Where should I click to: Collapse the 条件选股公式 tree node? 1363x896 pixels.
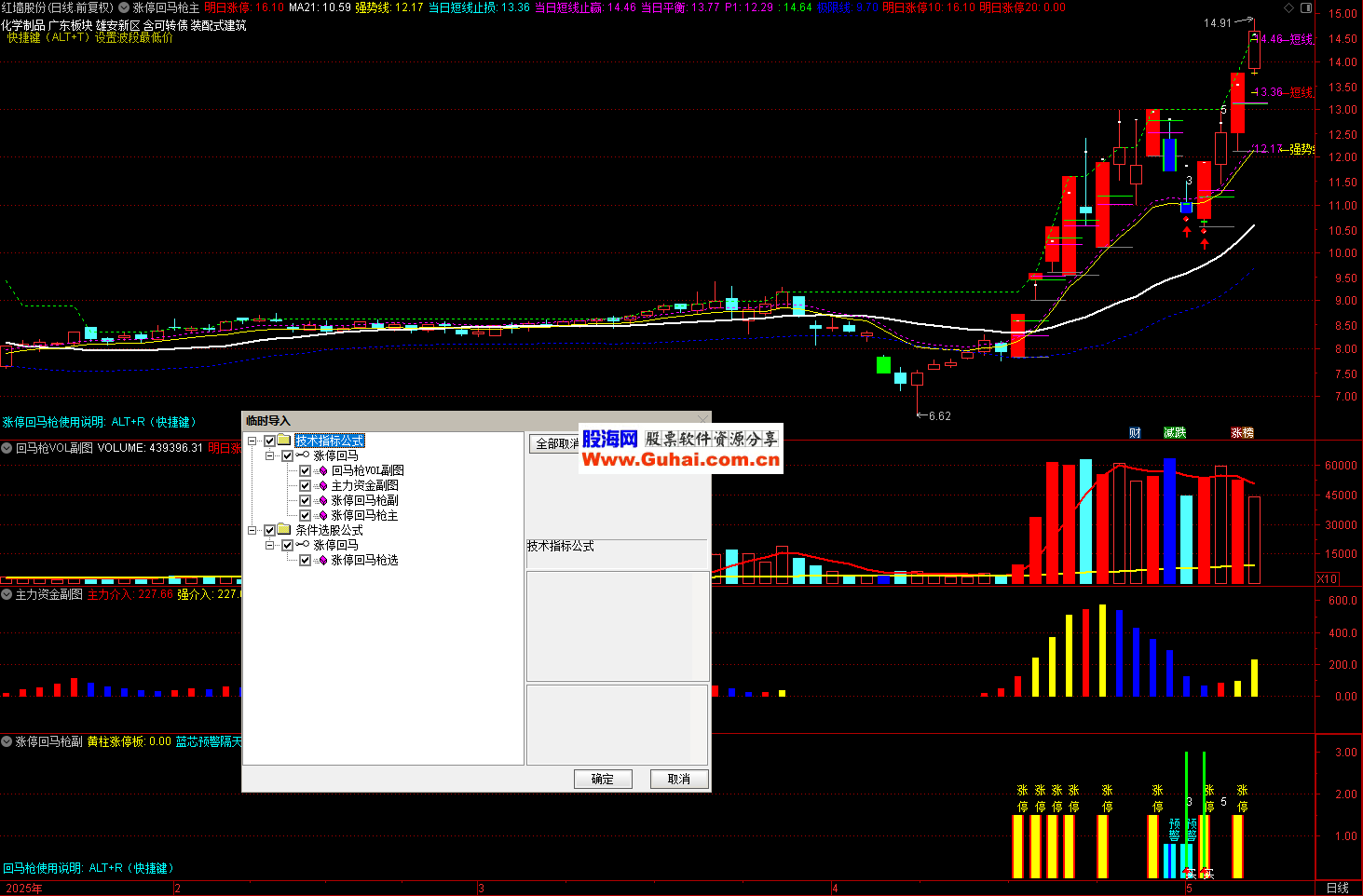pos(252,530)
